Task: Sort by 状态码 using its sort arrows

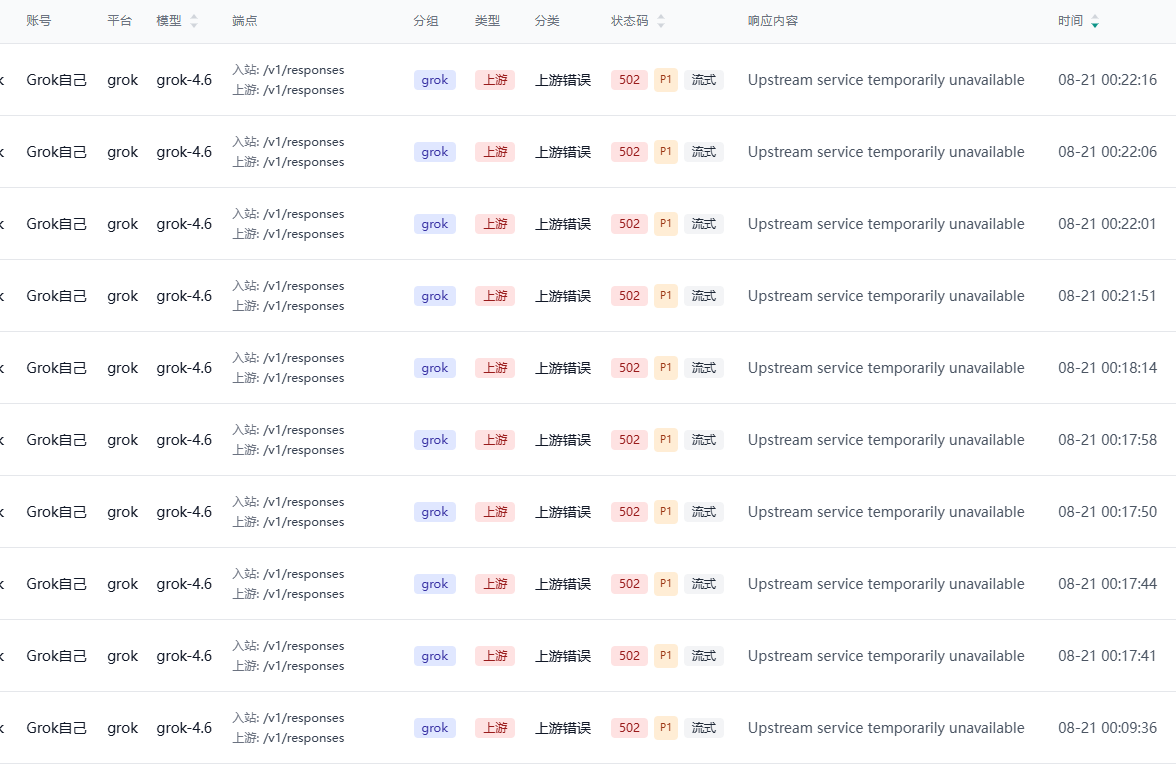Action: click(661, 21)
